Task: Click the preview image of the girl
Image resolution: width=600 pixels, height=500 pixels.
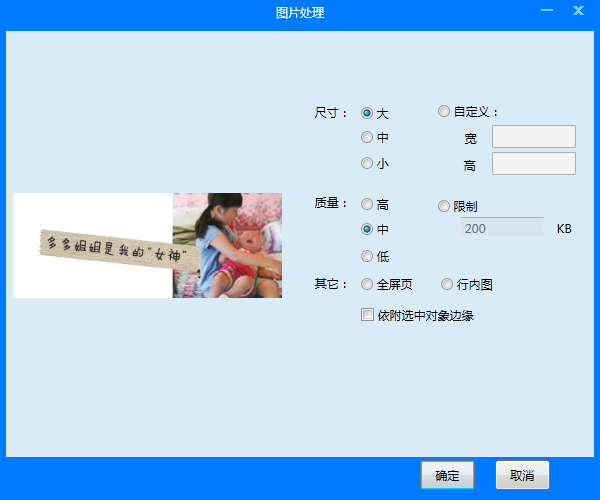Action: point(227,245)
